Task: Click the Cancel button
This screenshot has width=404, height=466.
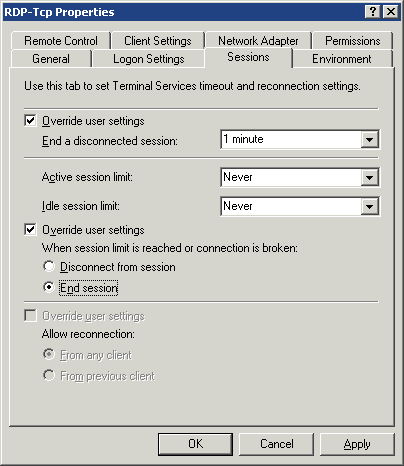Action: [x=276, y=444]
